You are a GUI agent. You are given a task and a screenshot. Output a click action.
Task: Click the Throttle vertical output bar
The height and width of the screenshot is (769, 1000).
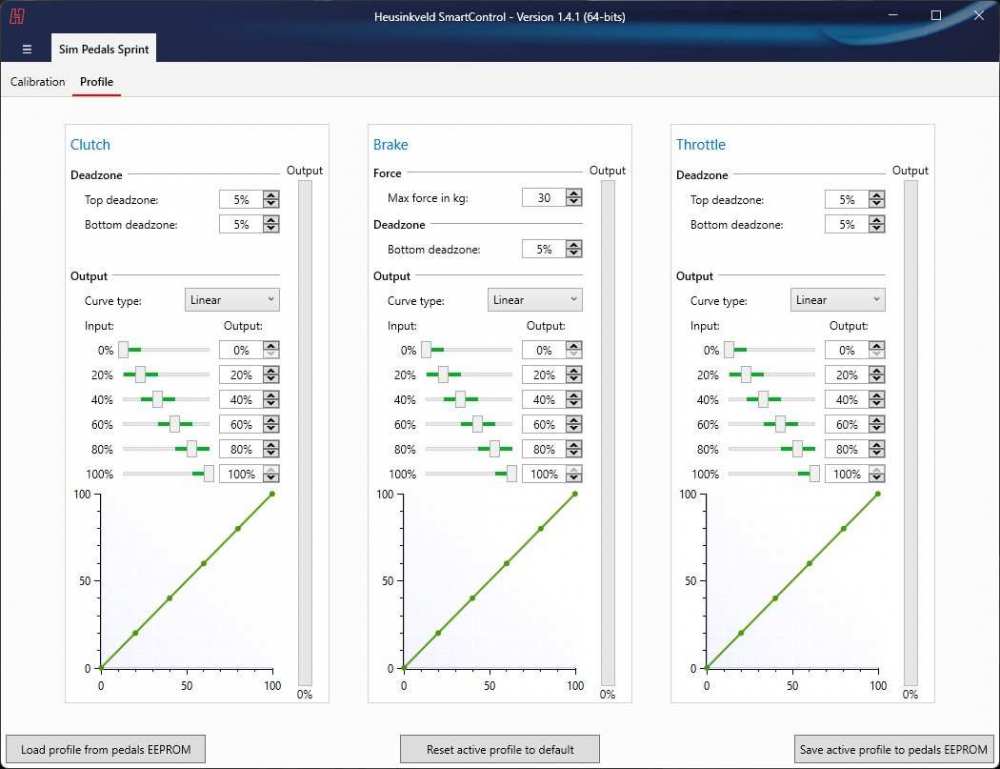click(x=911, y=433)
